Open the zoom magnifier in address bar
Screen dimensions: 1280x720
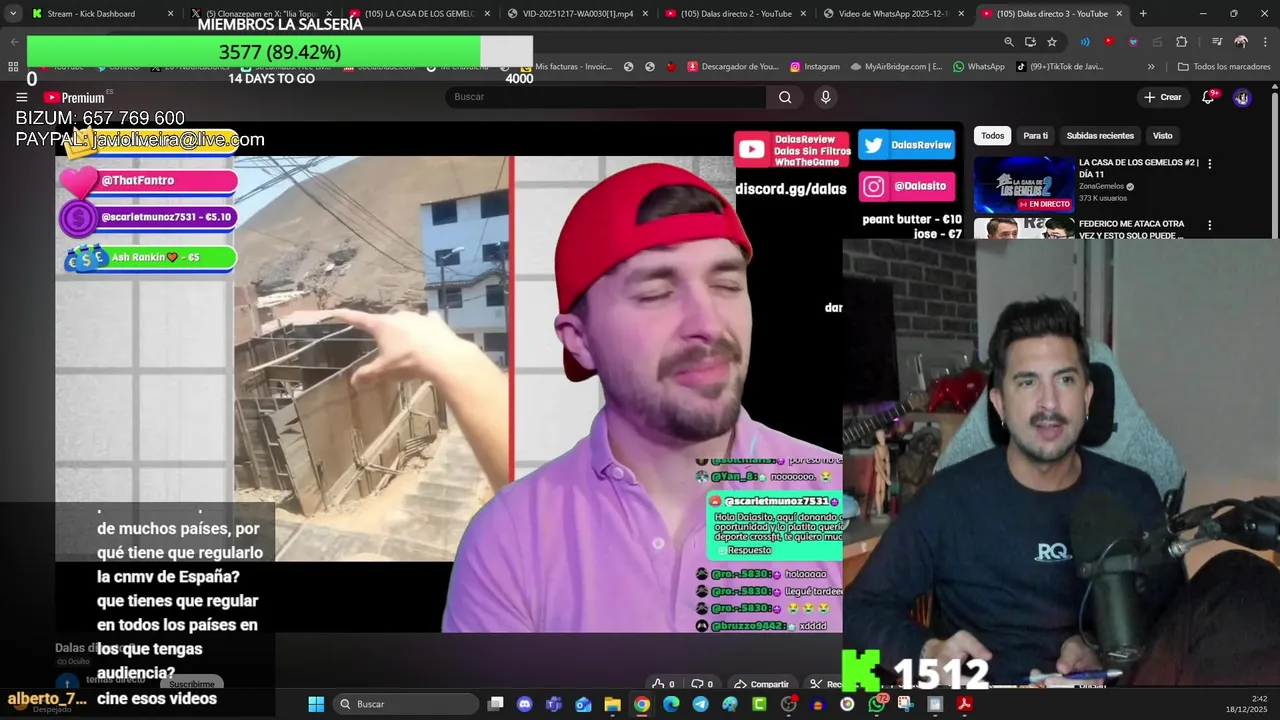click(x=1009, y=42)
